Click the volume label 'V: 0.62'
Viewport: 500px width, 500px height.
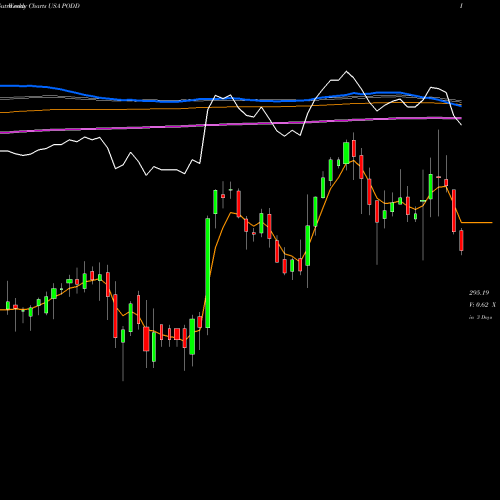(479, 305)
